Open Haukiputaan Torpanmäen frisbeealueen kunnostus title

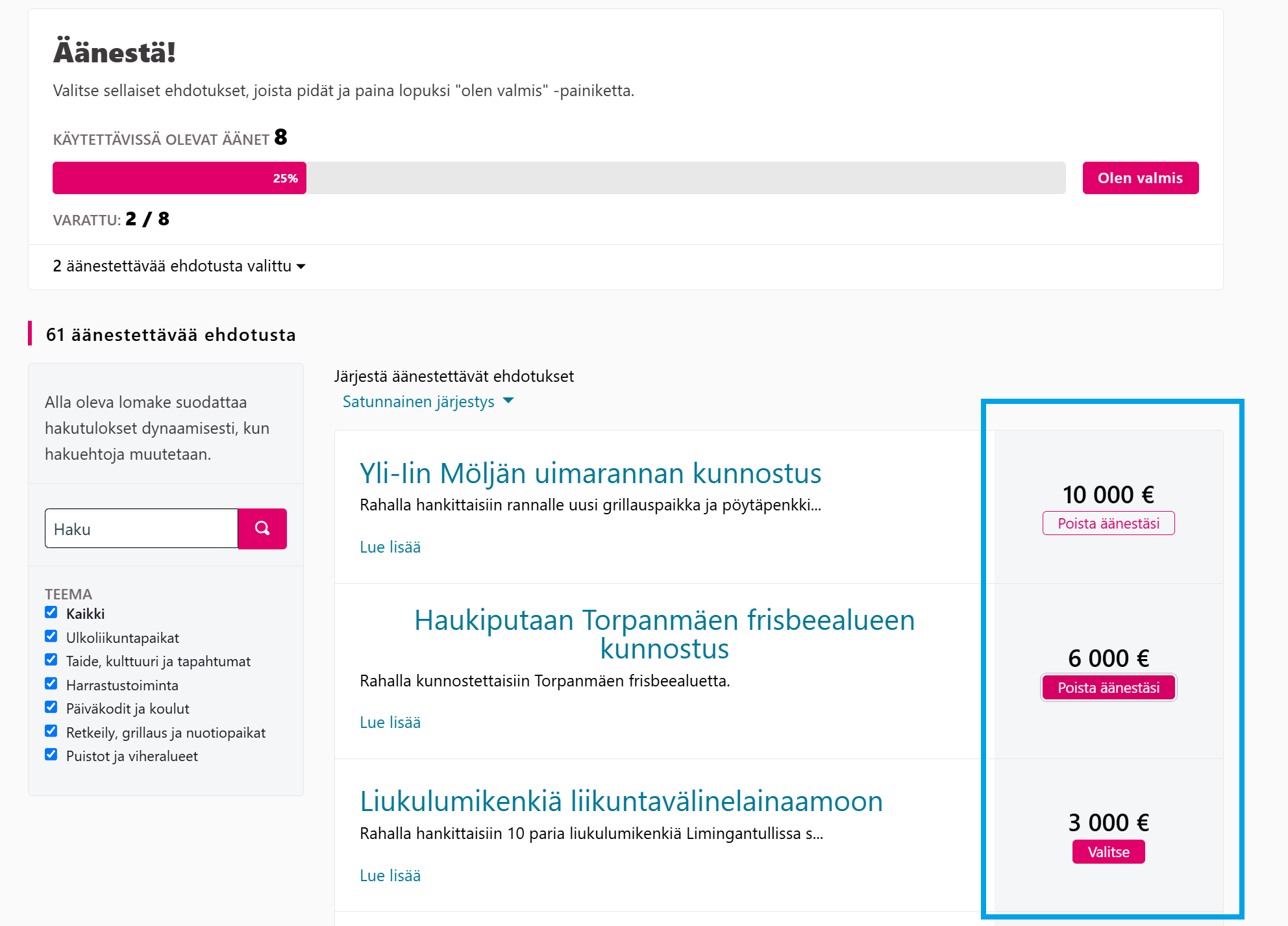[x=664, y=634]
